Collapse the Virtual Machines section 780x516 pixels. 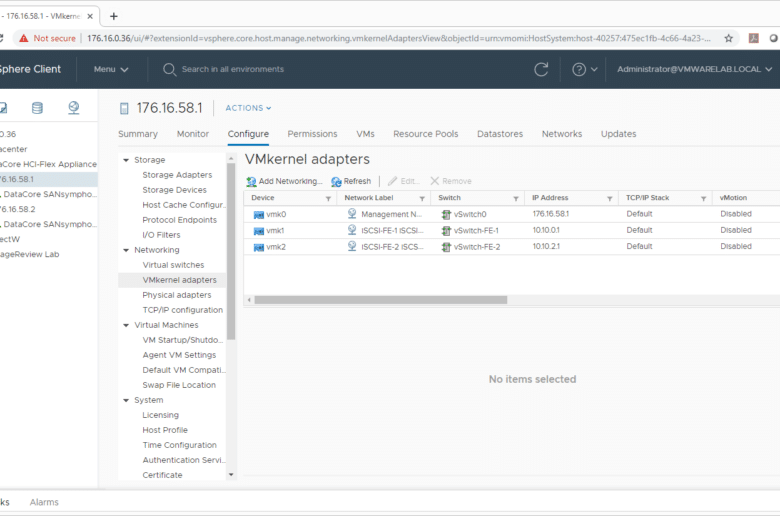(126, 325)
